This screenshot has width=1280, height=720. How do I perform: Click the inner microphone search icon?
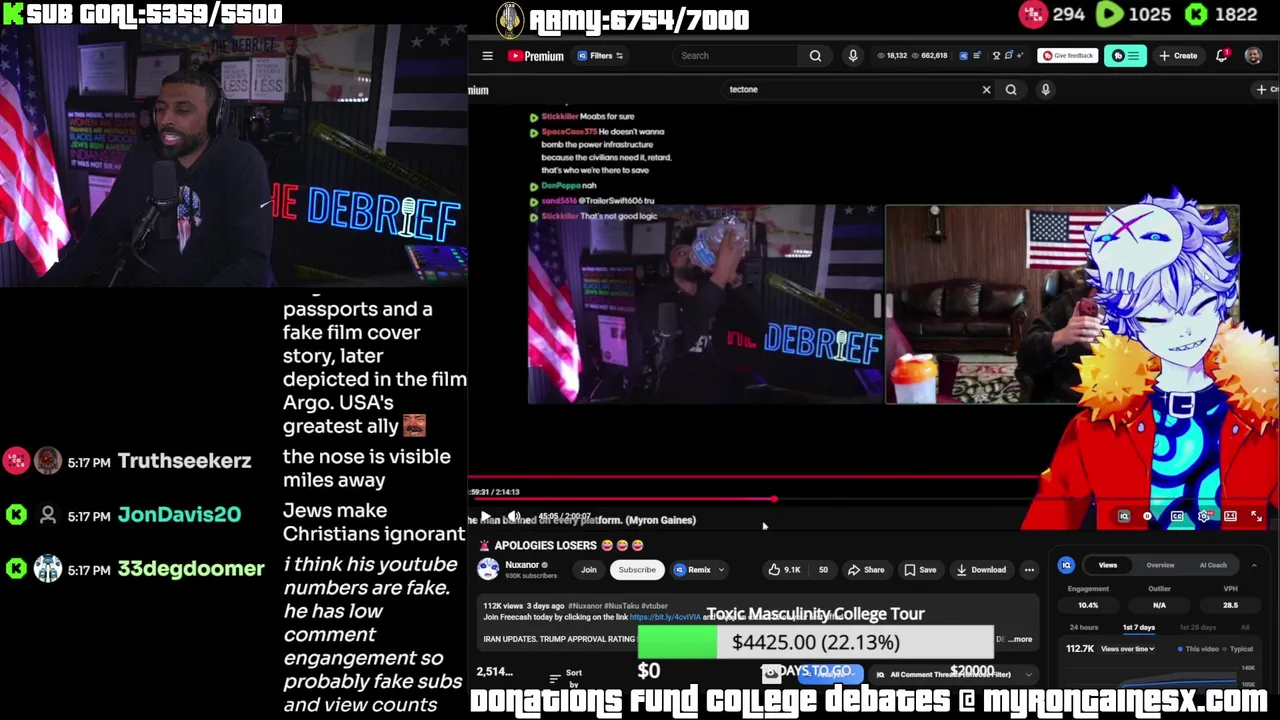click(1045, 90)
